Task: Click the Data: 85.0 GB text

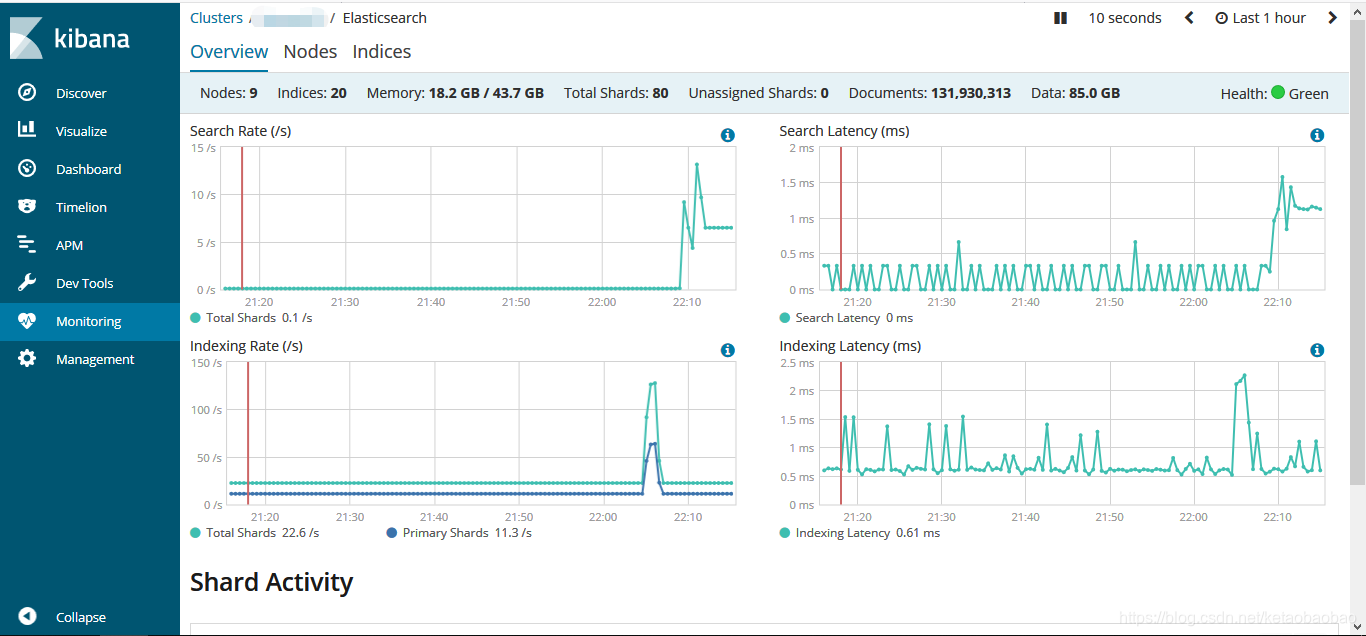Action: 1076,93
